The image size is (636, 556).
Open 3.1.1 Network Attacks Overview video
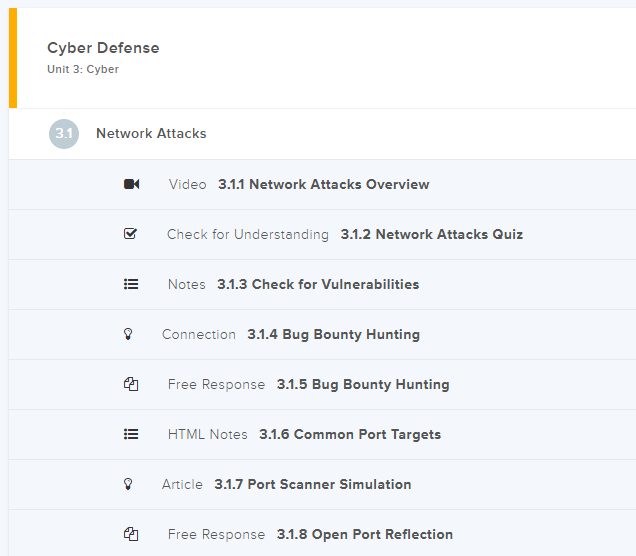click(323, 184)
